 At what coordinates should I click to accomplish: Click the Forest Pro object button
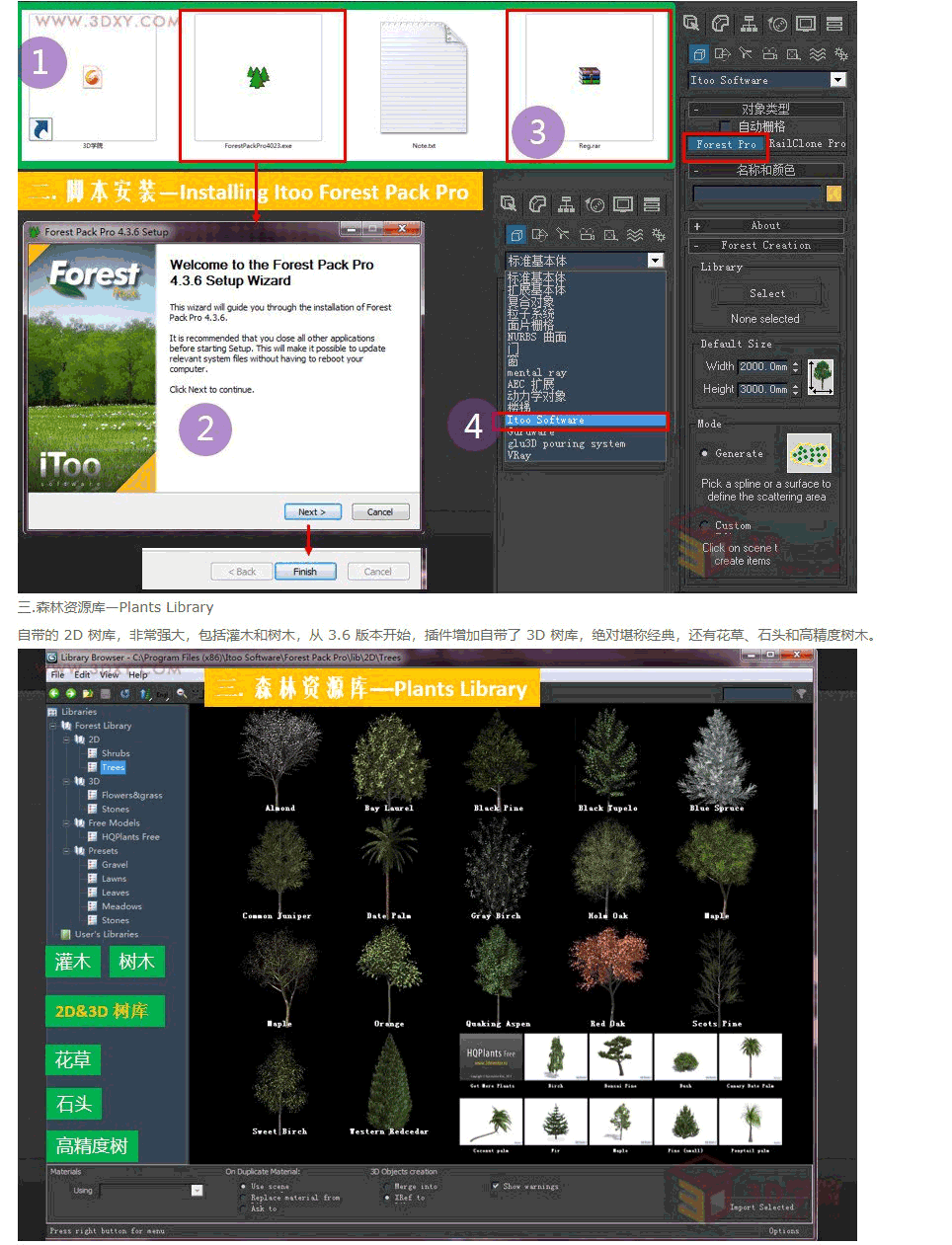pyautogui.click(x=726, y=144)
